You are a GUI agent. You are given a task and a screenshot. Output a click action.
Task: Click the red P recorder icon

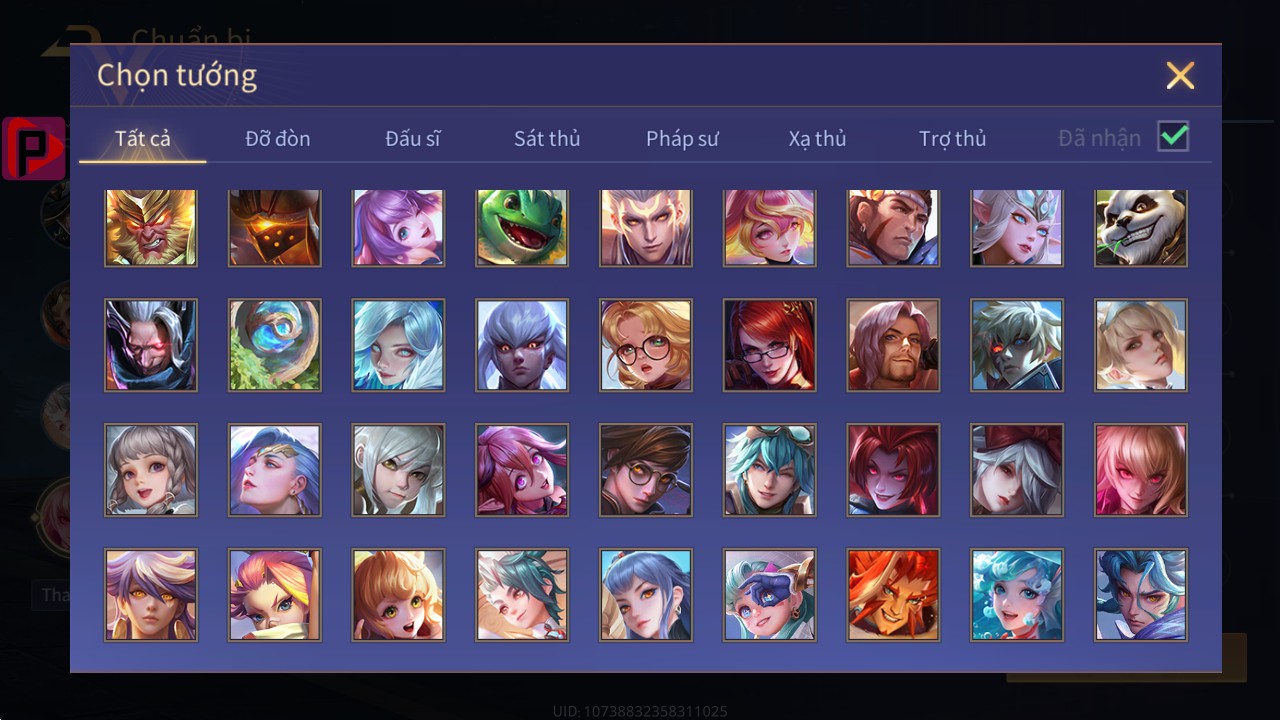point(33,149)
